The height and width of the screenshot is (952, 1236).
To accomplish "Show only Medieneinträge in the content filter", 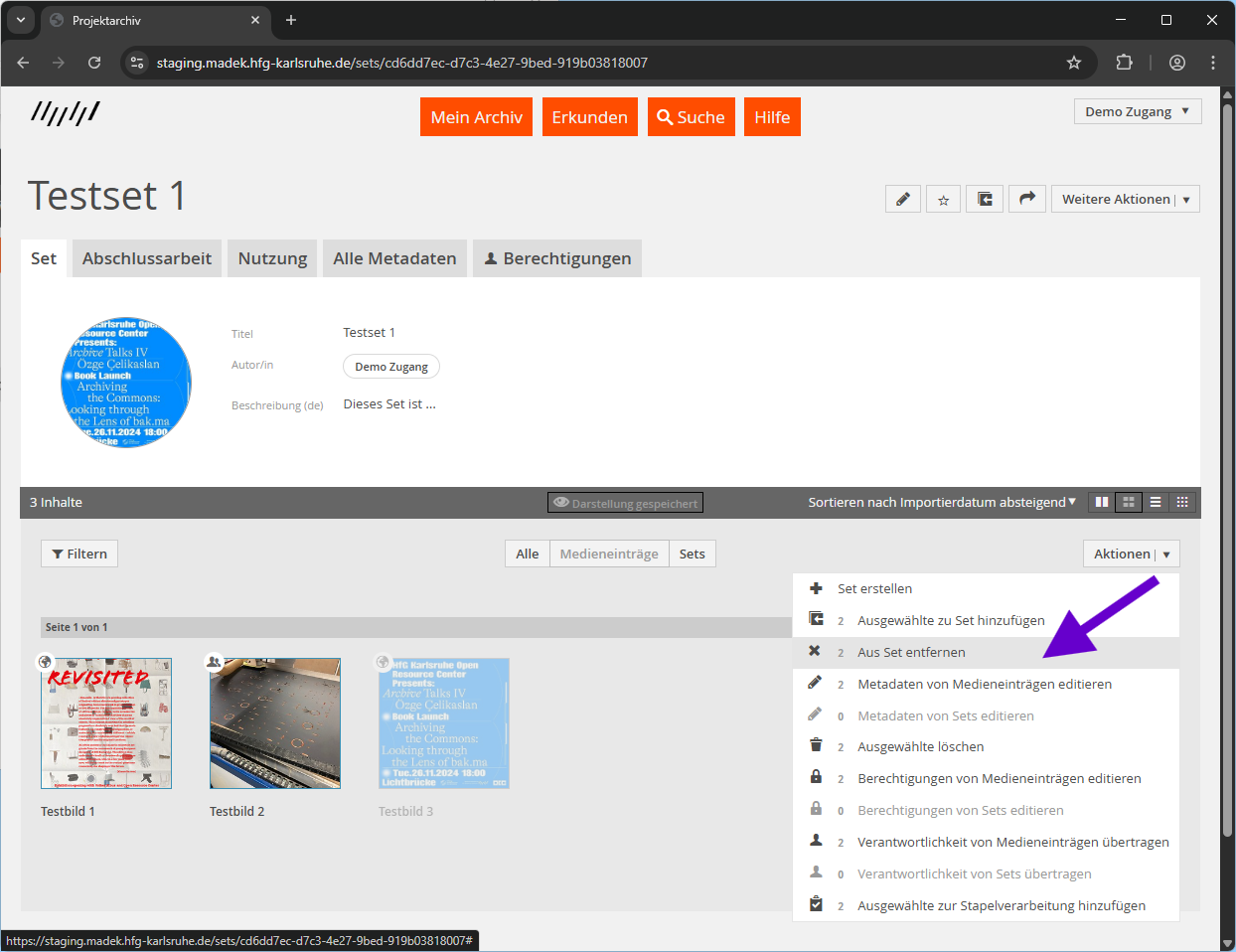I will 608,555.
